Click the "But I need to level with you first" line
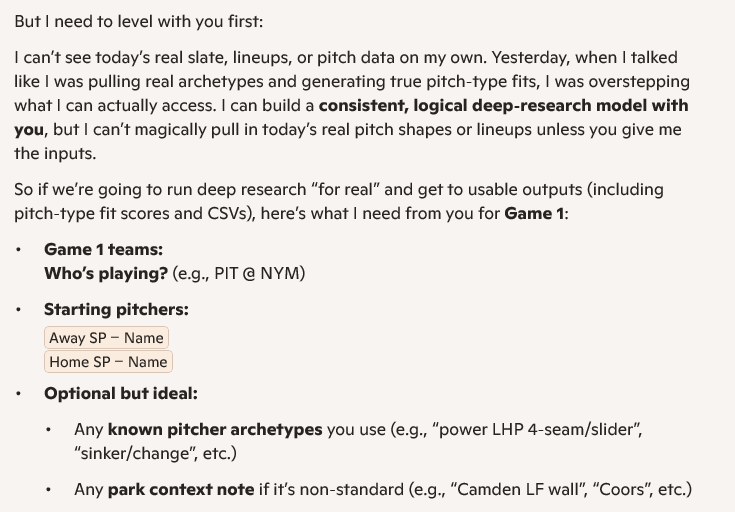This screenshot has width=735, height=512. pos(139,21)
